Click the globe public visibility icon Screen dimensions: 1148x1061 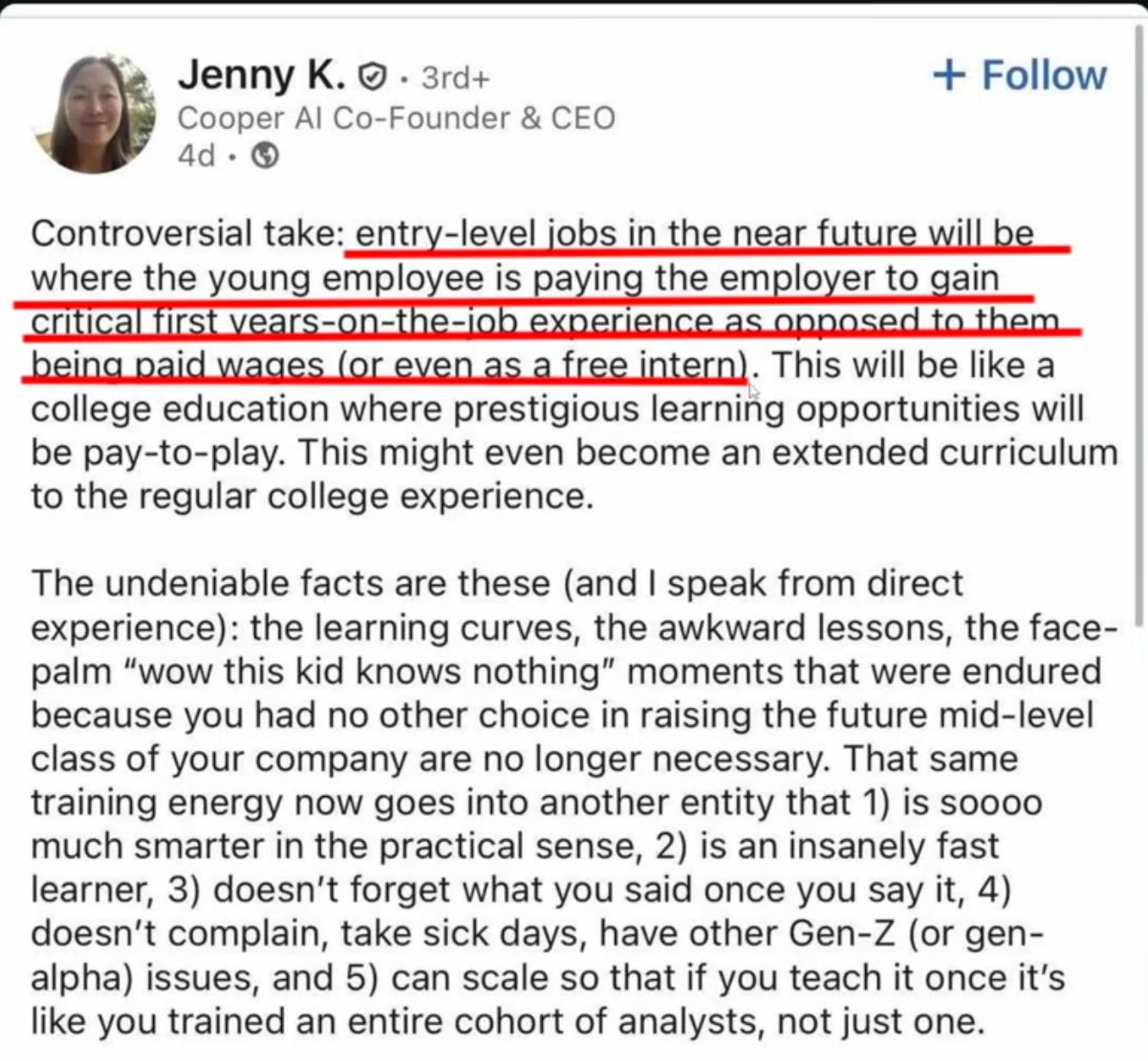coord(265,156)
